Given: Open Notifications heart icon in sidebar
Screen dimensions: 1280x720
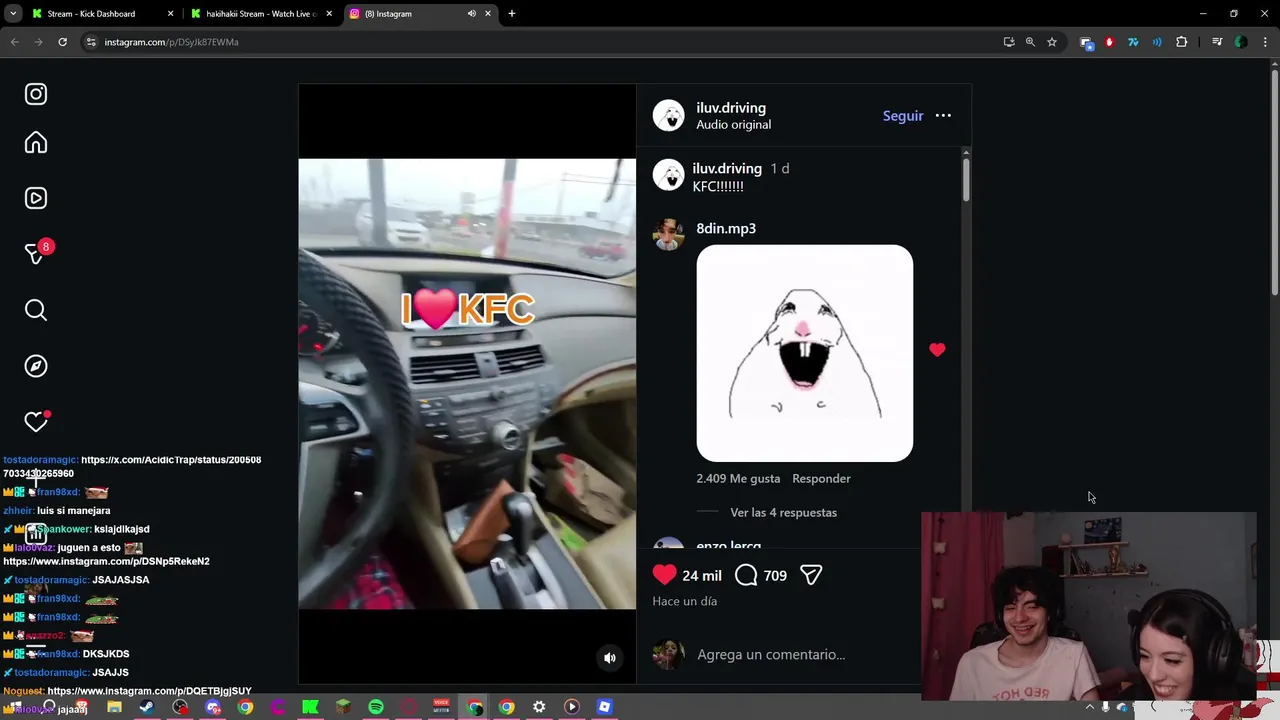Looking at the screenshot, I should click(x=36, y=422).
